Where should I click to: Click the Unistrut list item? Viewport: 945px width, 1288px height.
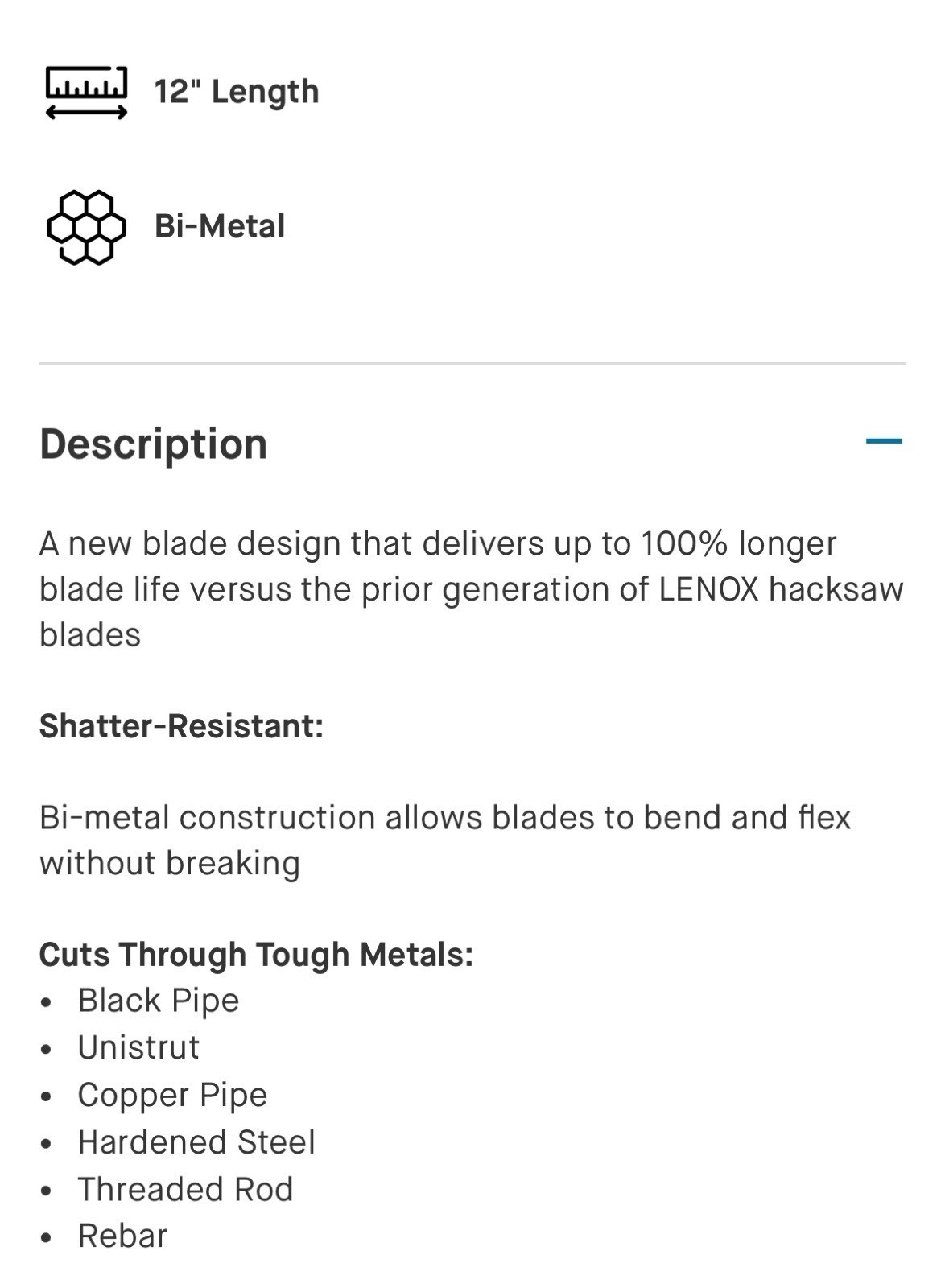(x=138, y=1047)
